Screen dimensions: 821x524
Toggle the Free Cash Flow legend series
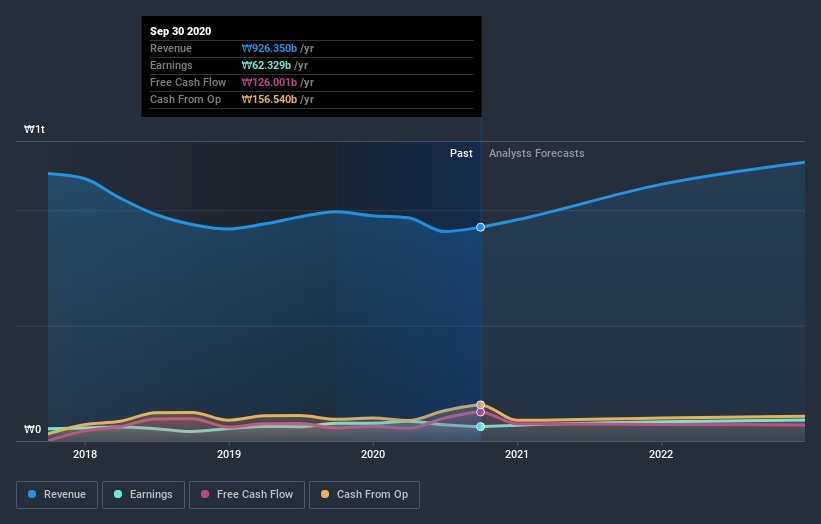pos(247,495)
